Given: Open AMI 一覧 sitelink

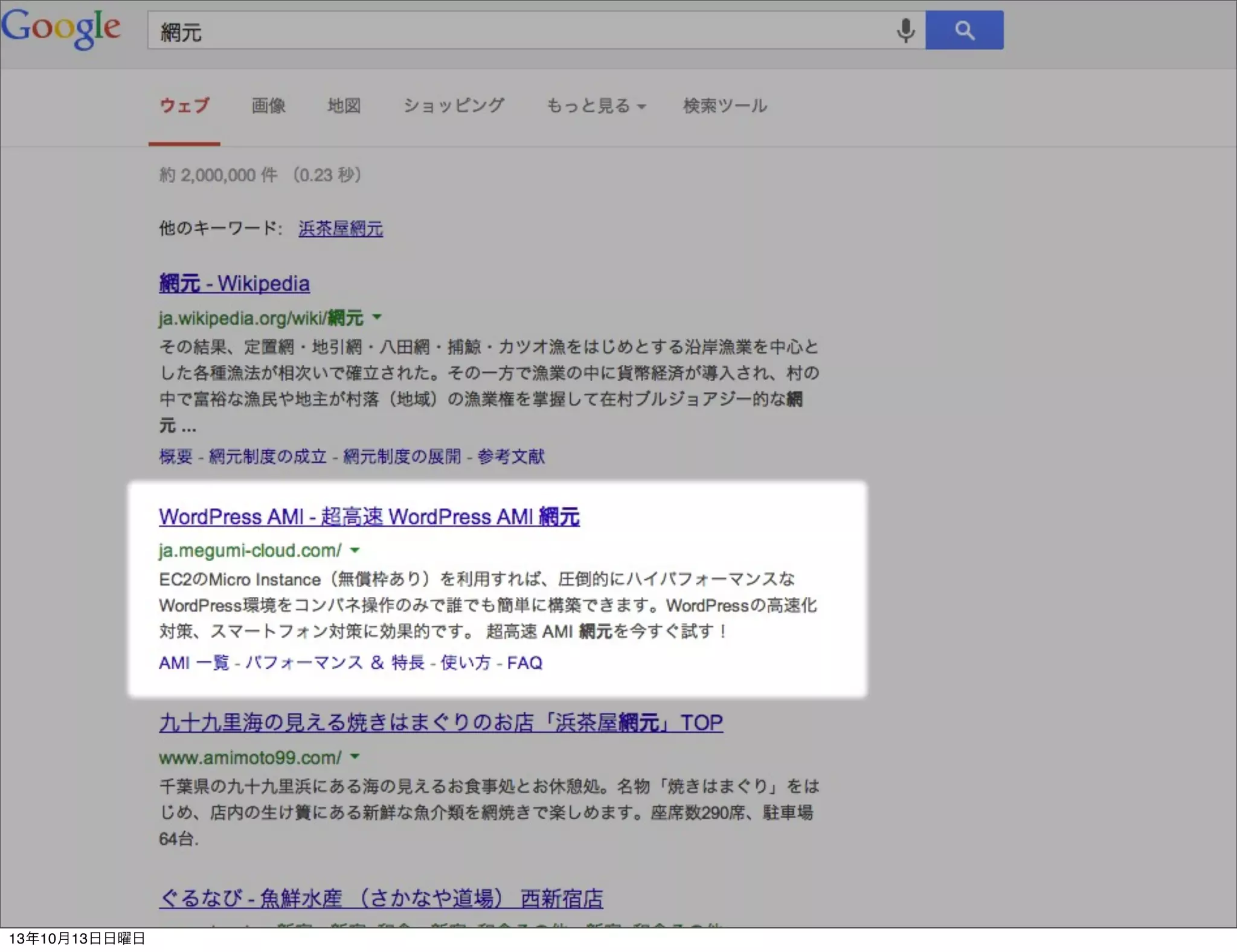Looking at the screenshot, I should (x=194, y=663).
